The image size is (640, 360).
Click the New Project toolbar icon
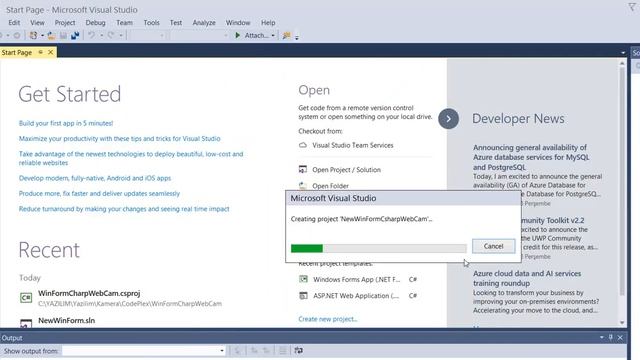33,36
